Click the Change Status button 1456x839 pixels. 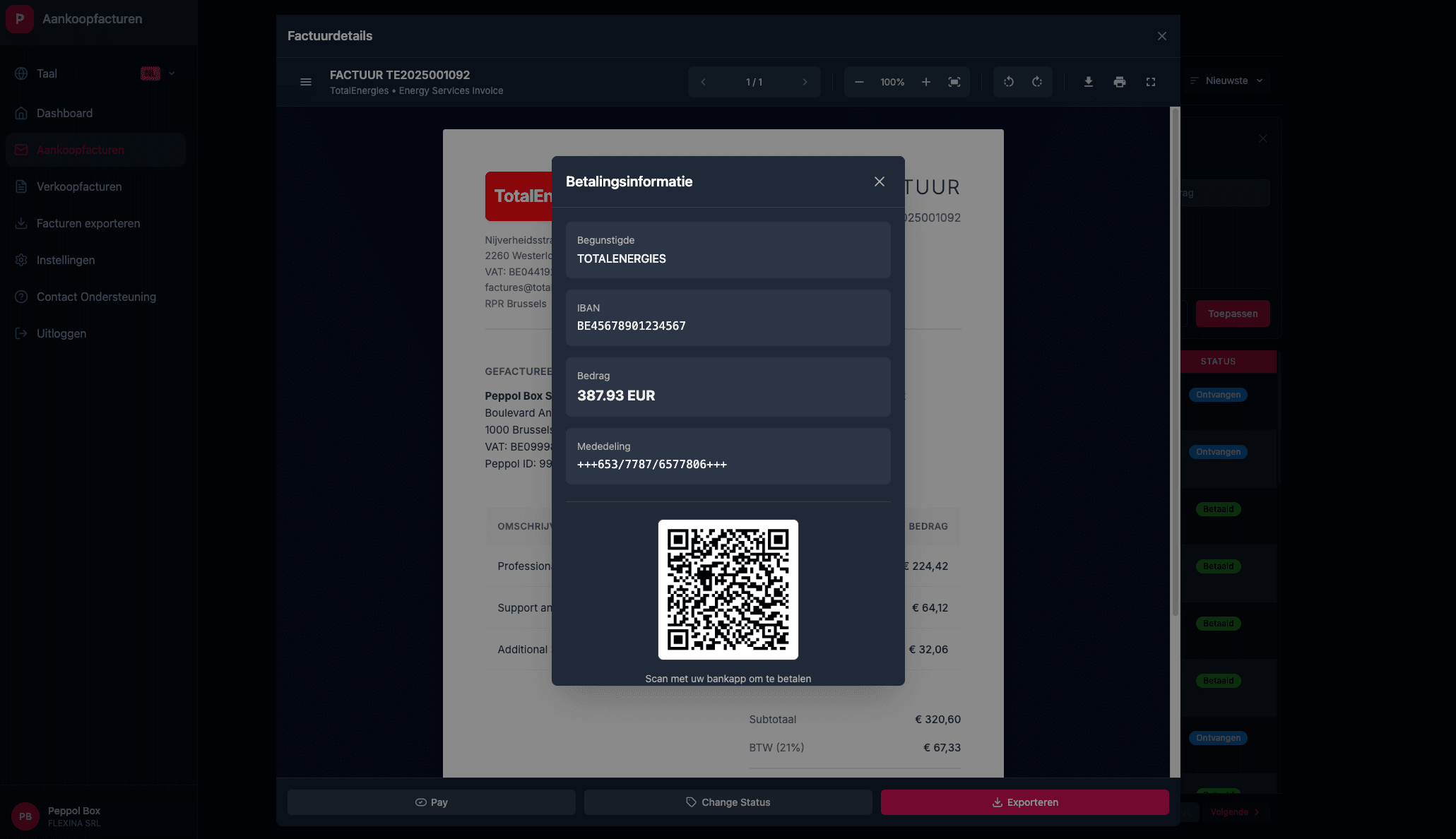click(x=728, y=802)
